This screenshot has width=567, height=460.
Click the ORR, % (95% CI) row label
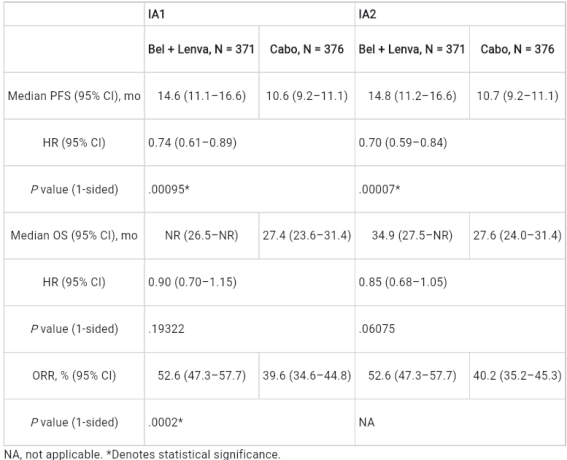point(74,376)
